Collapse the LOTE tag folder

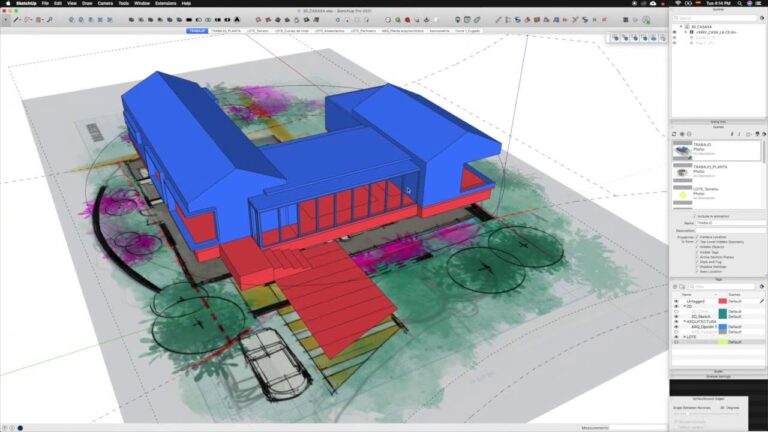pos(685,337)
